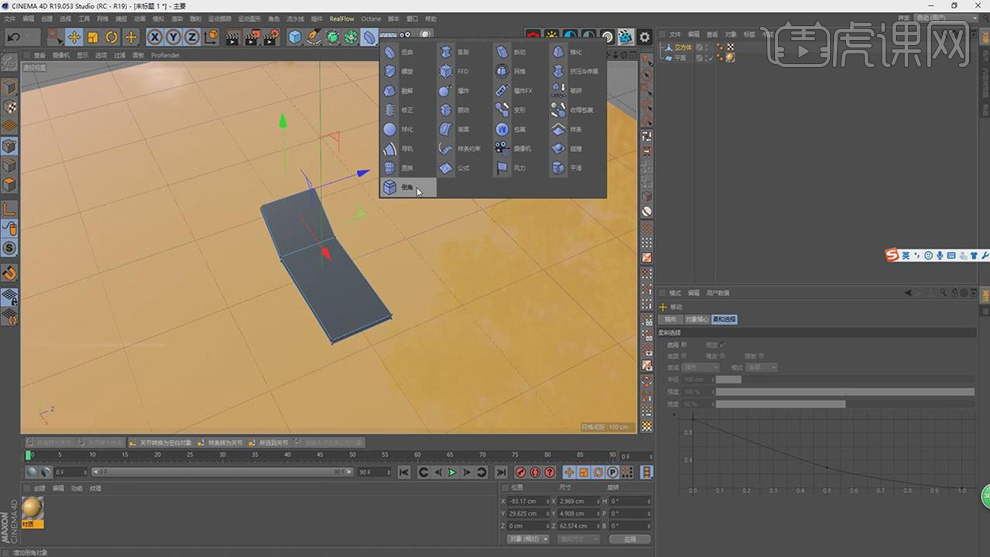Activate the Move tool
990x557 pixels.
pos(74,37)
